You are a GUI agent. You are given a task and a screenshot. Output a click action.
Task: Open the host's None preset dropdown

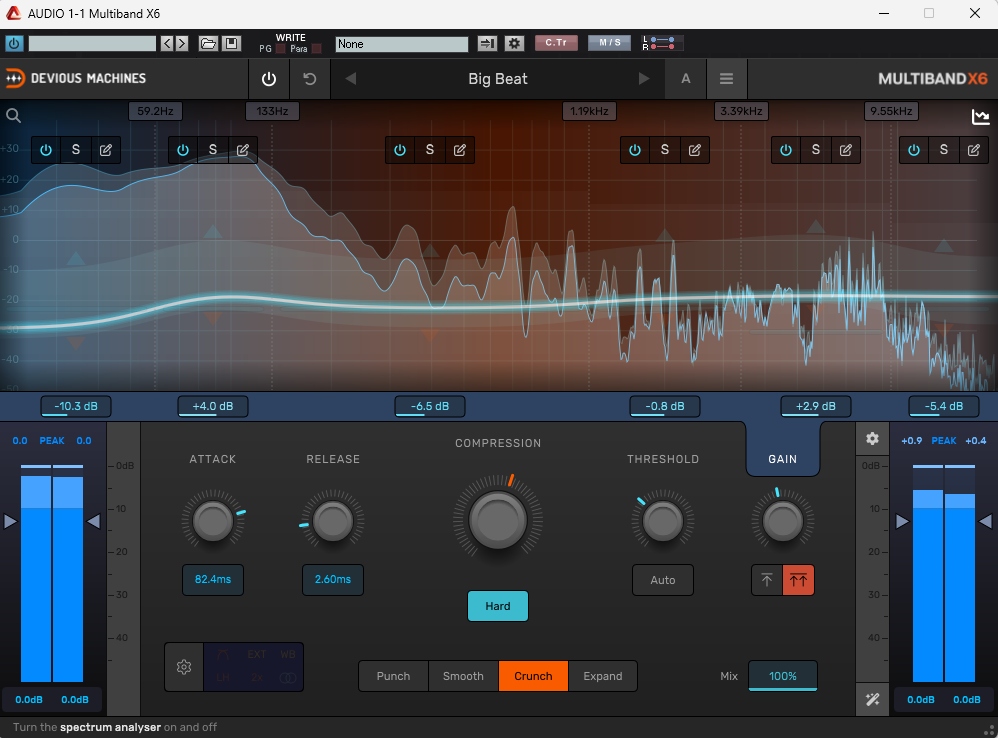click(x=402, y=44)
